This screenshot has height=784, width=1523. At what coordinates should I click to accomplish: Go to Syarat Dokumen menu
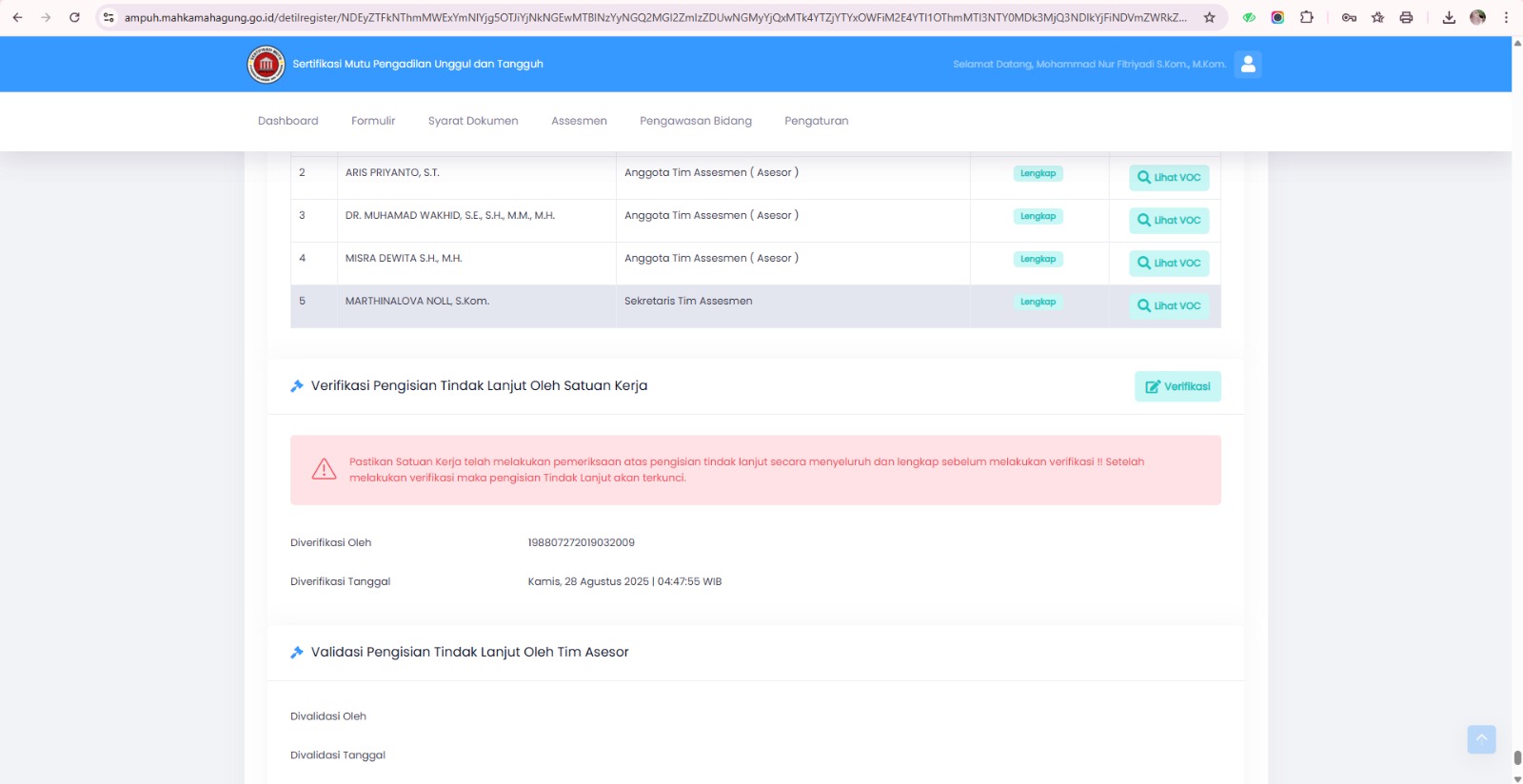coord(473,121)
